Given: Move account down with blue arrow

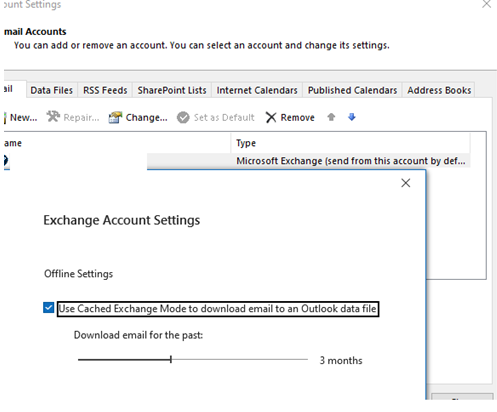Looking at the screenshot, I should click(x=352, y=117).
